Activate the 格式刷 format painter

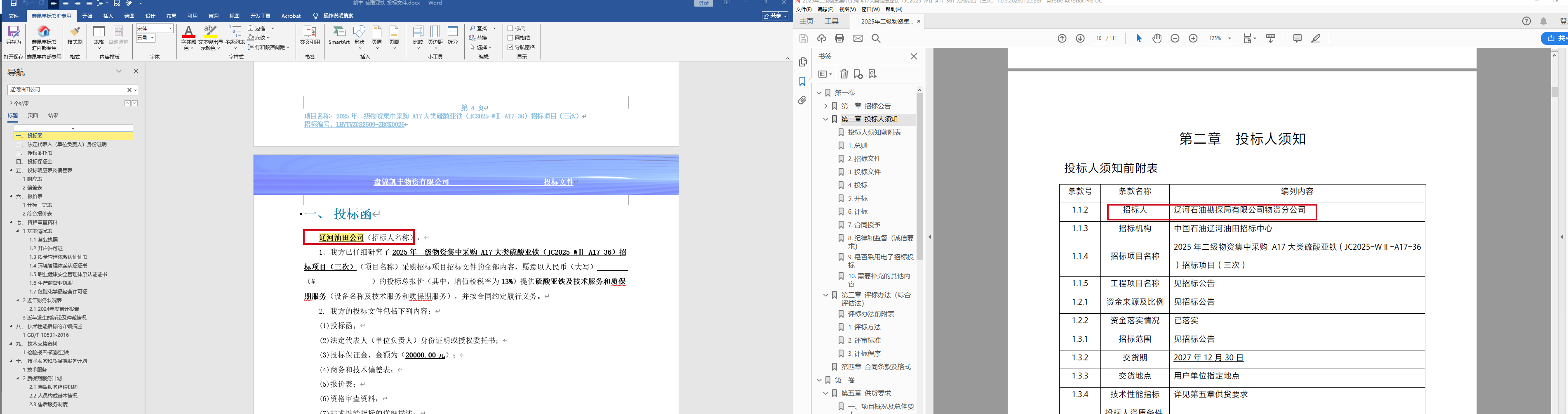[75, 35]
